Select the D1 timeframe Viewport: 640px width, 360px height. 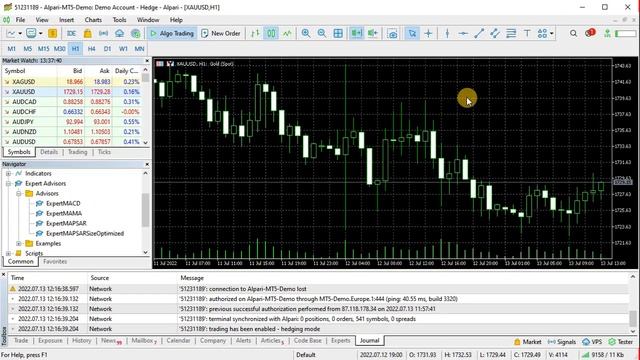107,49
